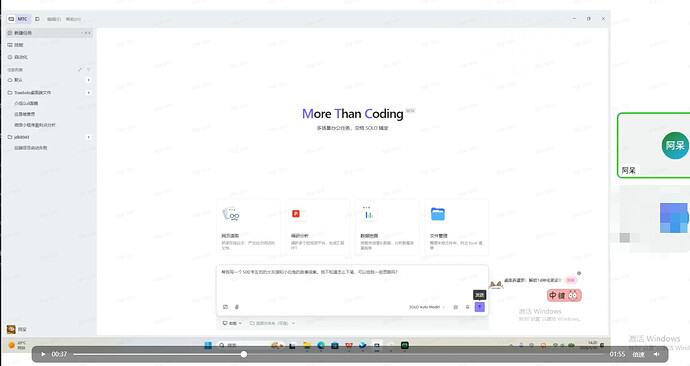The height and width of the screenshot is (366, 690).
Task: Click the collapse icon in task list header
Action: click(80, 70)
